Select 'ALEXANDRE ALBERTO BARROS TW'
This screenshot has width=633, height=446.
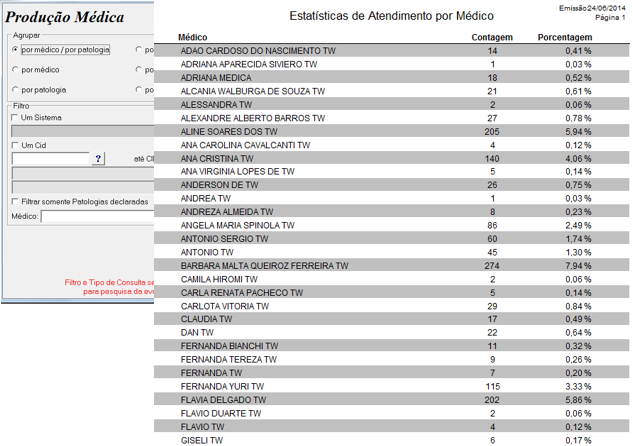[391, 118]
